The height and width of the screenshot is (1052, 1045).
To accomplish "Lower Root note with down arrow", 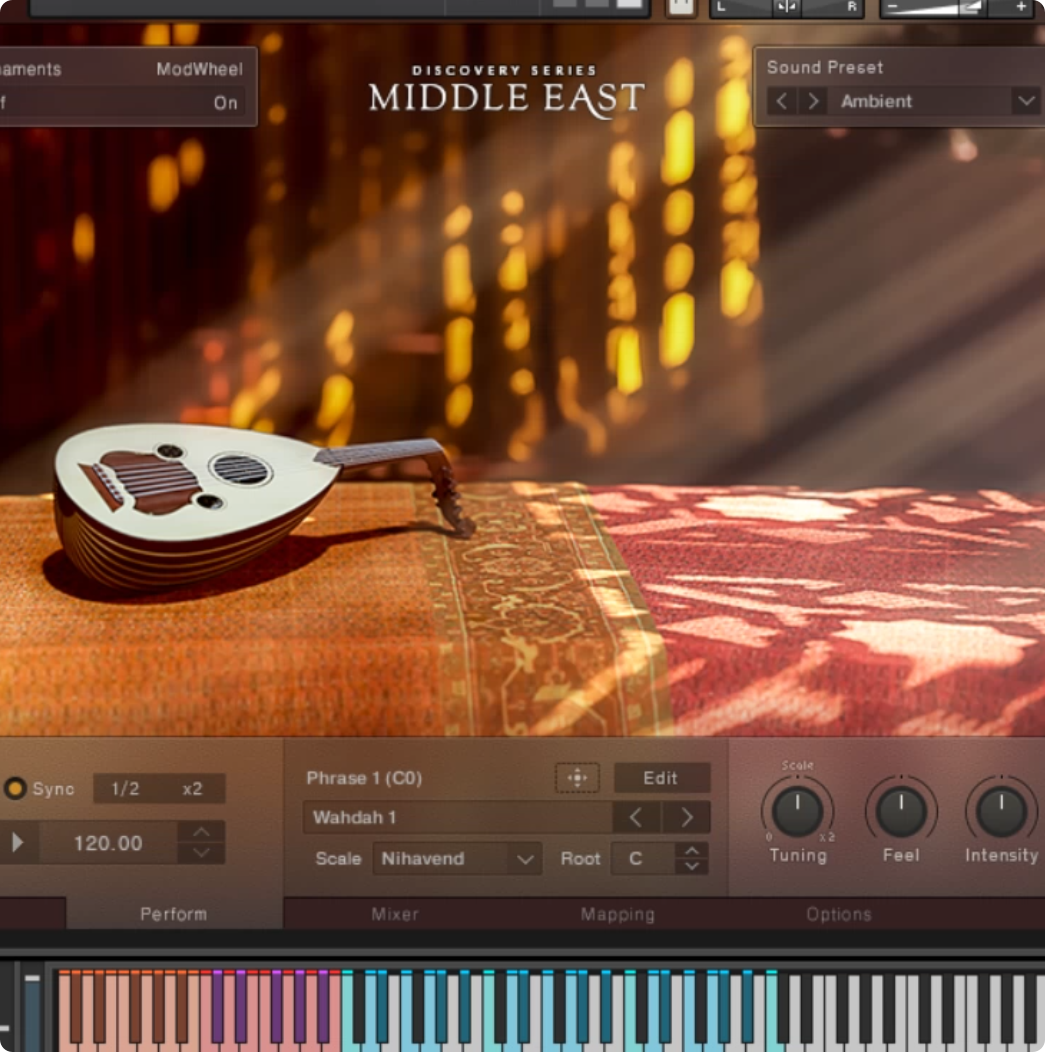I will [x=692, y=866].
